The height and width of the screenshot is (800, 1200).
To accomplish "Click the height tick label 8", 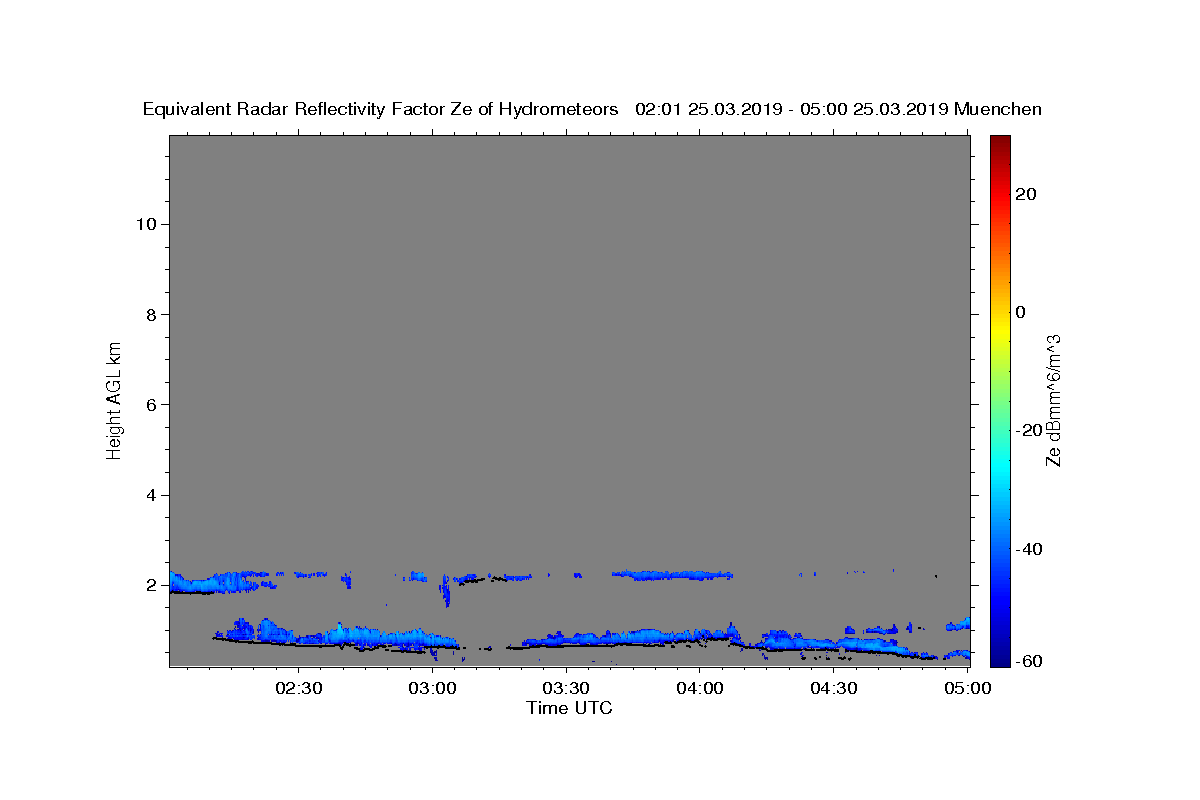I will pos(150,314).
